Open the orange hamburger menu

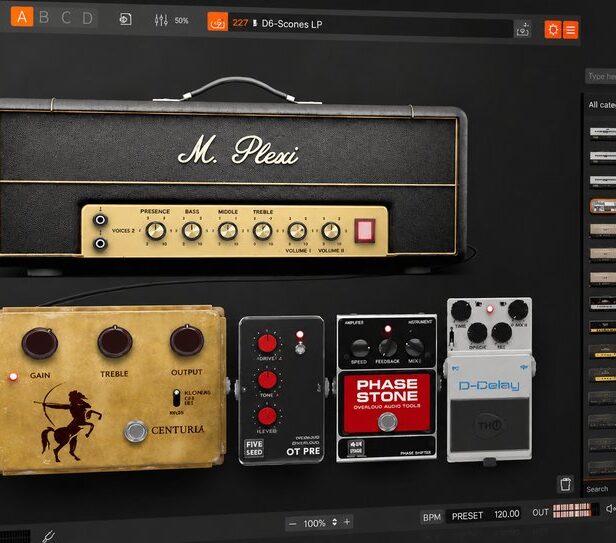570,30
